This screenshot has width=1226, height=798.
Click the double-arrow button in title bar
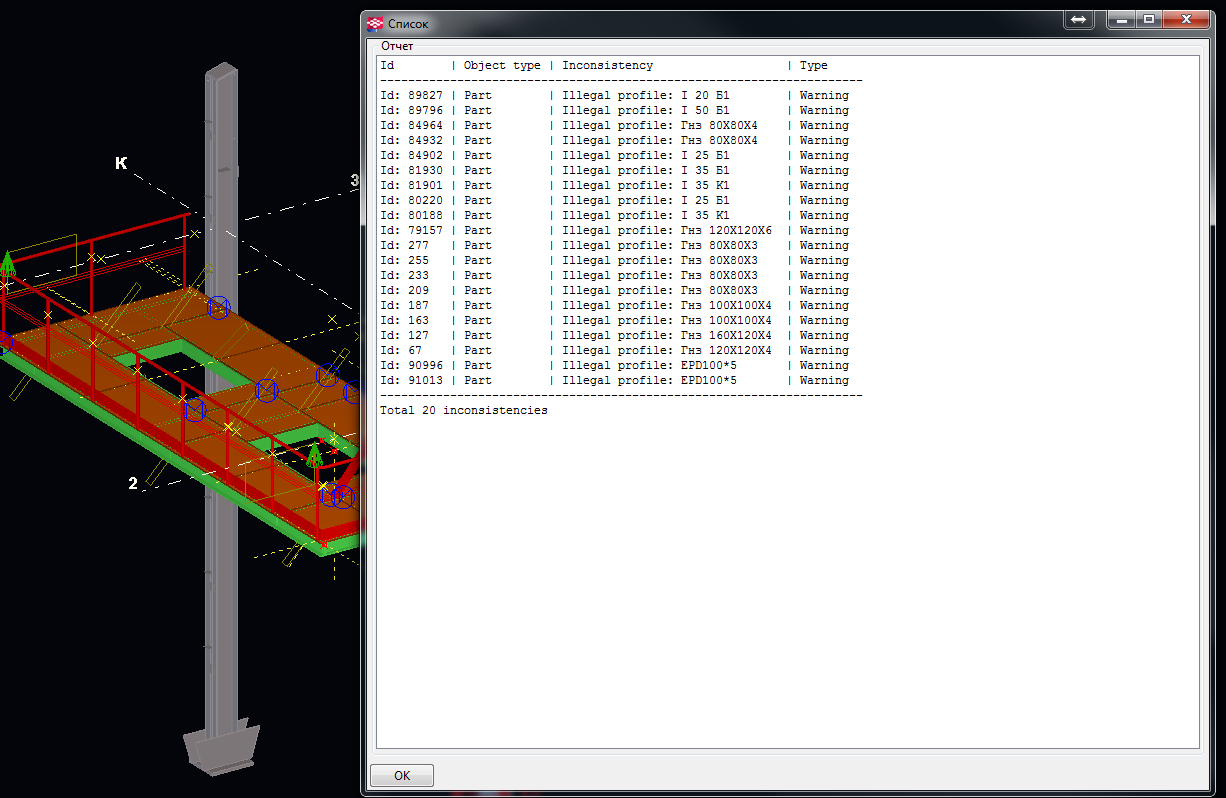click(x=1078, y=20)
